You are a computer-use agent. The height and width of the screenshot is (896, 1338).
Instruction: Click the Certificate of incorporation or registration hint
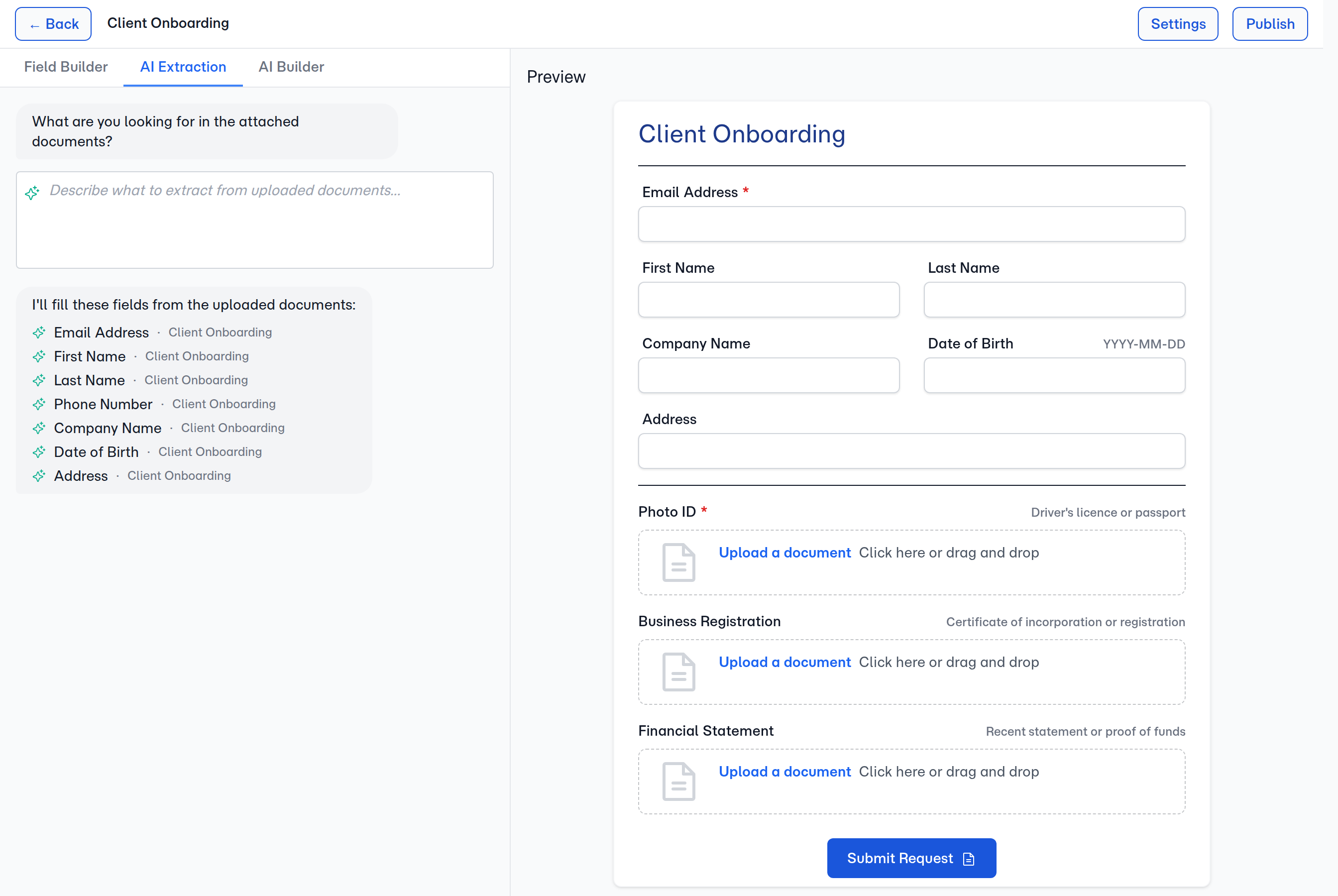click(x=1066, y=622)
